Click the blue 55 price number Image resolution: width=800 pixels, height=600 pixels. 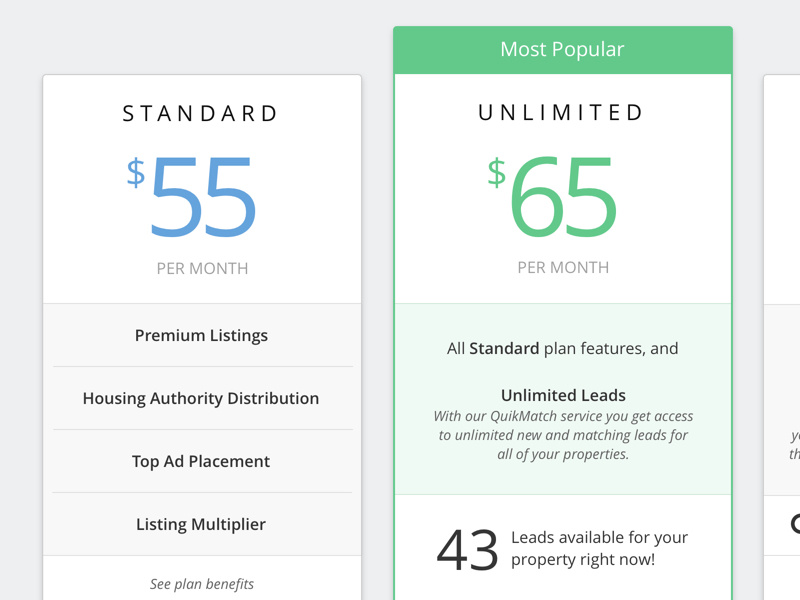204,198
